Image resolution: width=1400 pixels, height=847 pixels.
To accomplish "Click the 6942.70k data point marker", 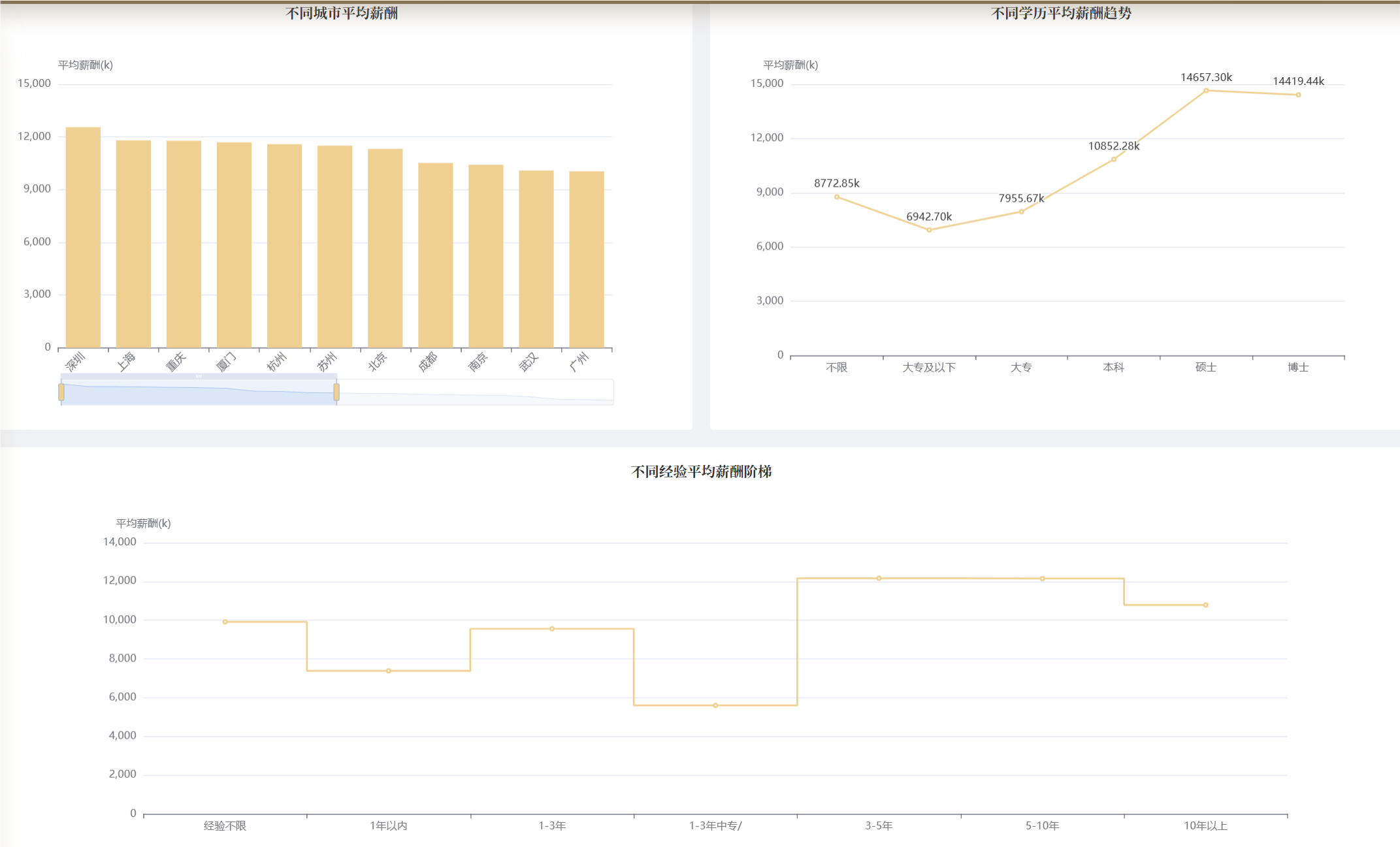I will pyautogui.click(x=929, y=230).
